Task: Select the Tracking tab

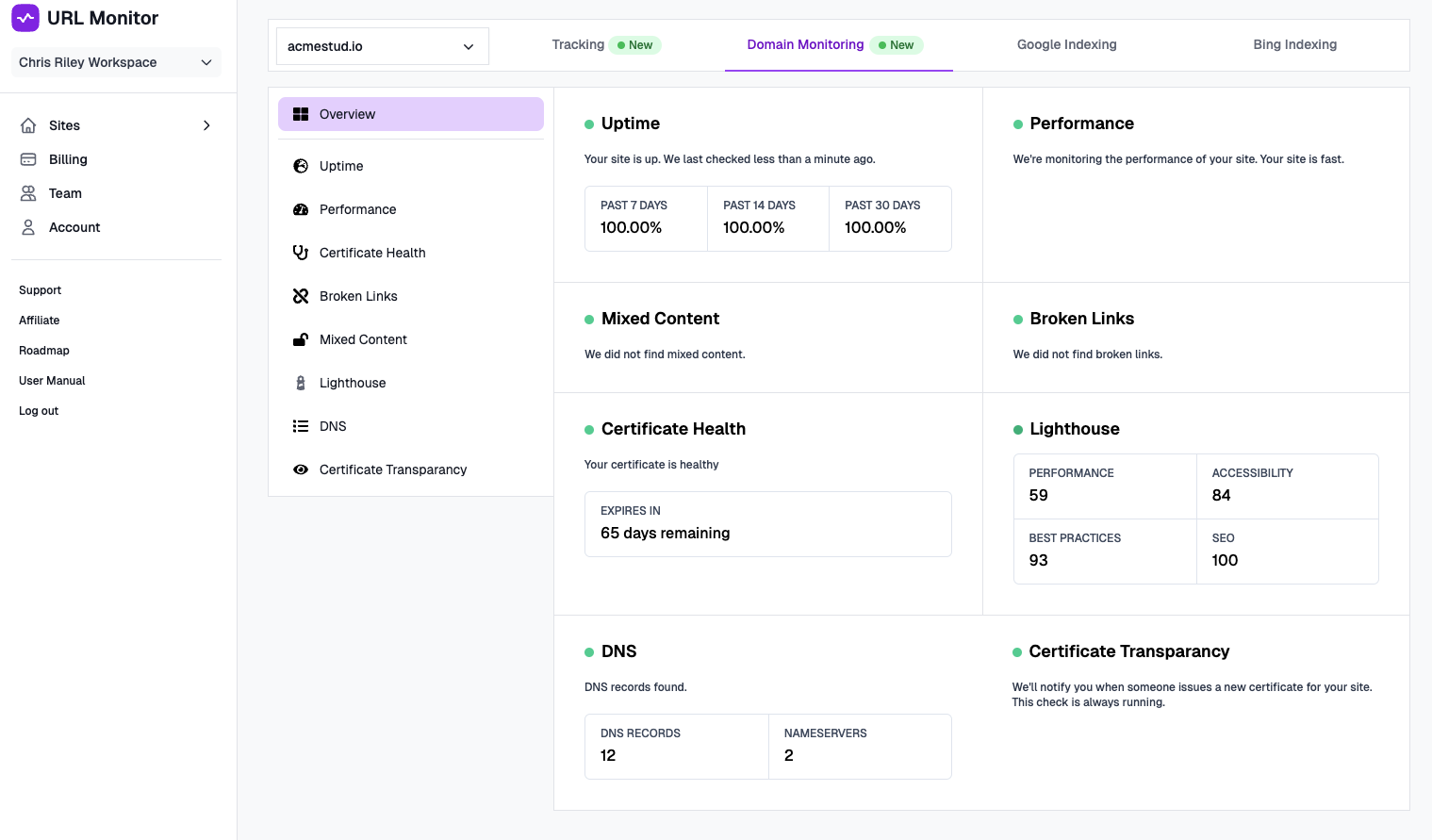Action: pyautogui.click(x=578, y=44)
